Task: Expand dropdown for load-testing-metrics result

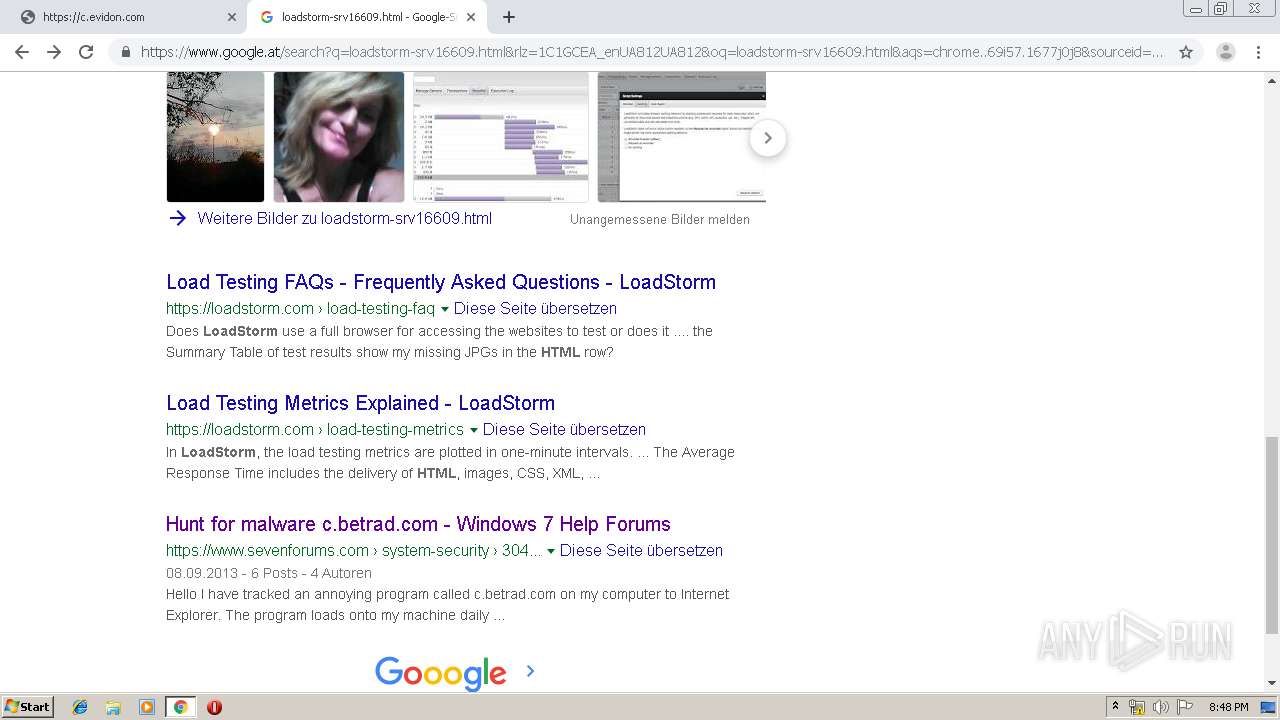Action: (474, 430)
